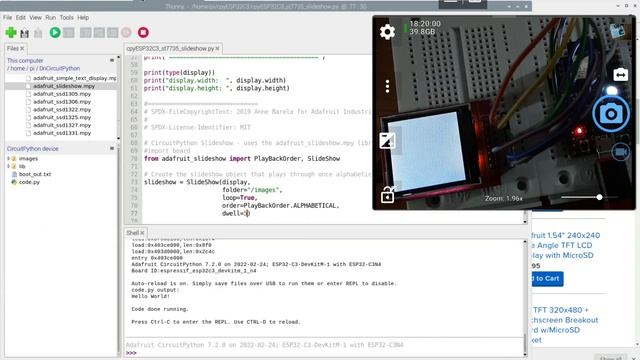Close the cpyESP32C3_st7735_slideshow.py tab
This screenshot has height=360, width=640.
point(218,49)
